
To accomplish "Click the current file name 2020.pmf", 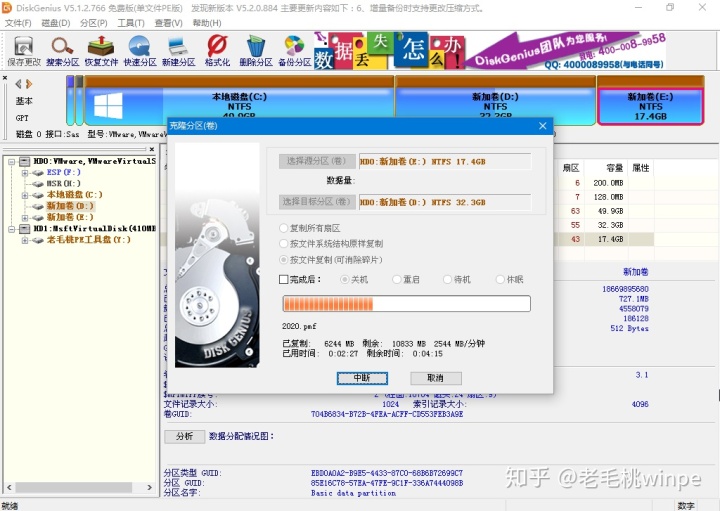I will point(299,326).
